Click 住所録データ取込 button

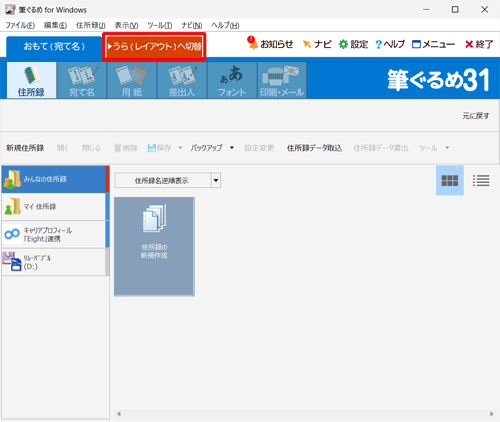pos(314,148)
